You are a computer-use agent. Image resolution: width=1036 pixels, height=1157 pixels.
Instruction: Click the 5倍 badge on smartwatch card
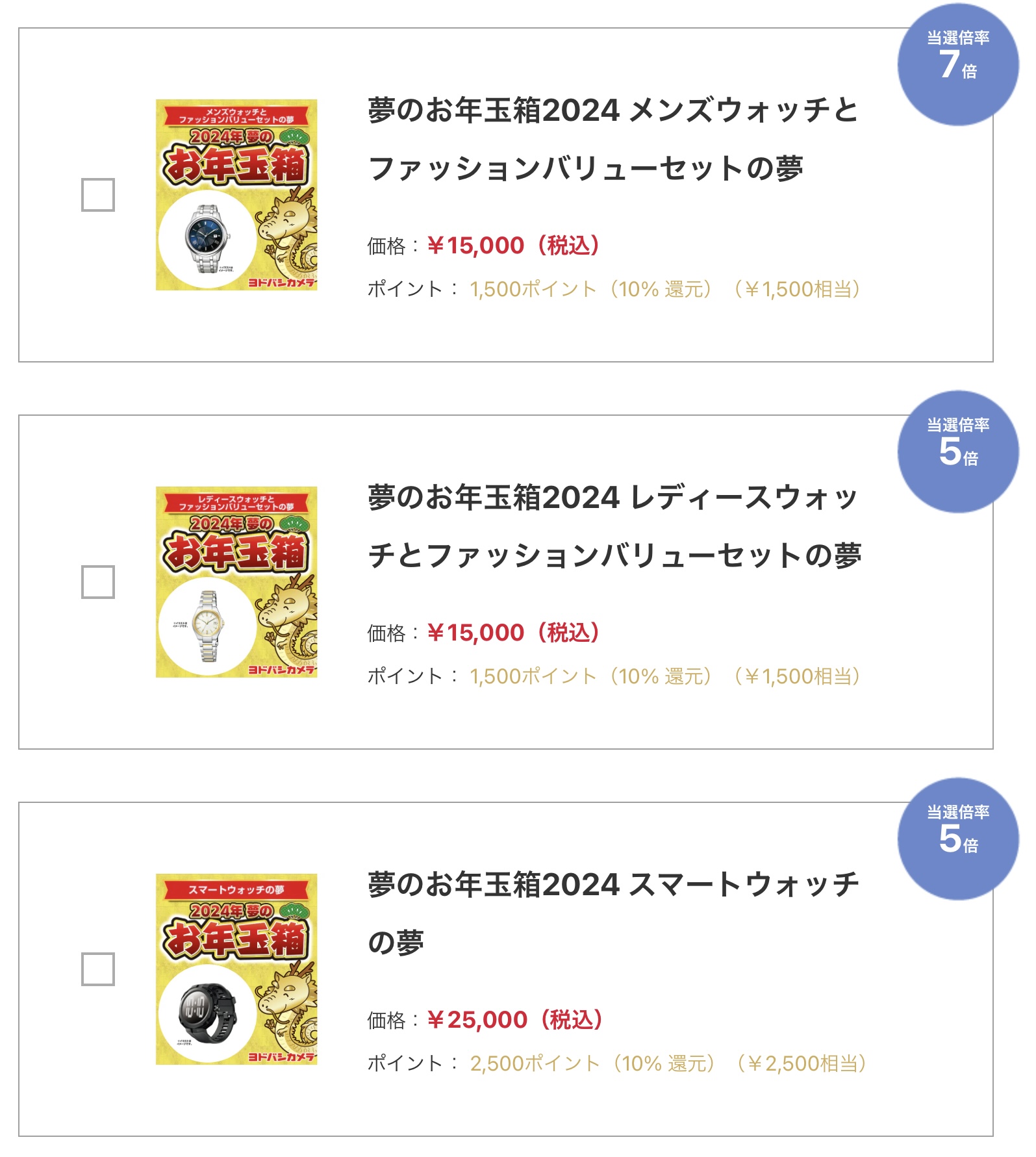click(957, 839)
